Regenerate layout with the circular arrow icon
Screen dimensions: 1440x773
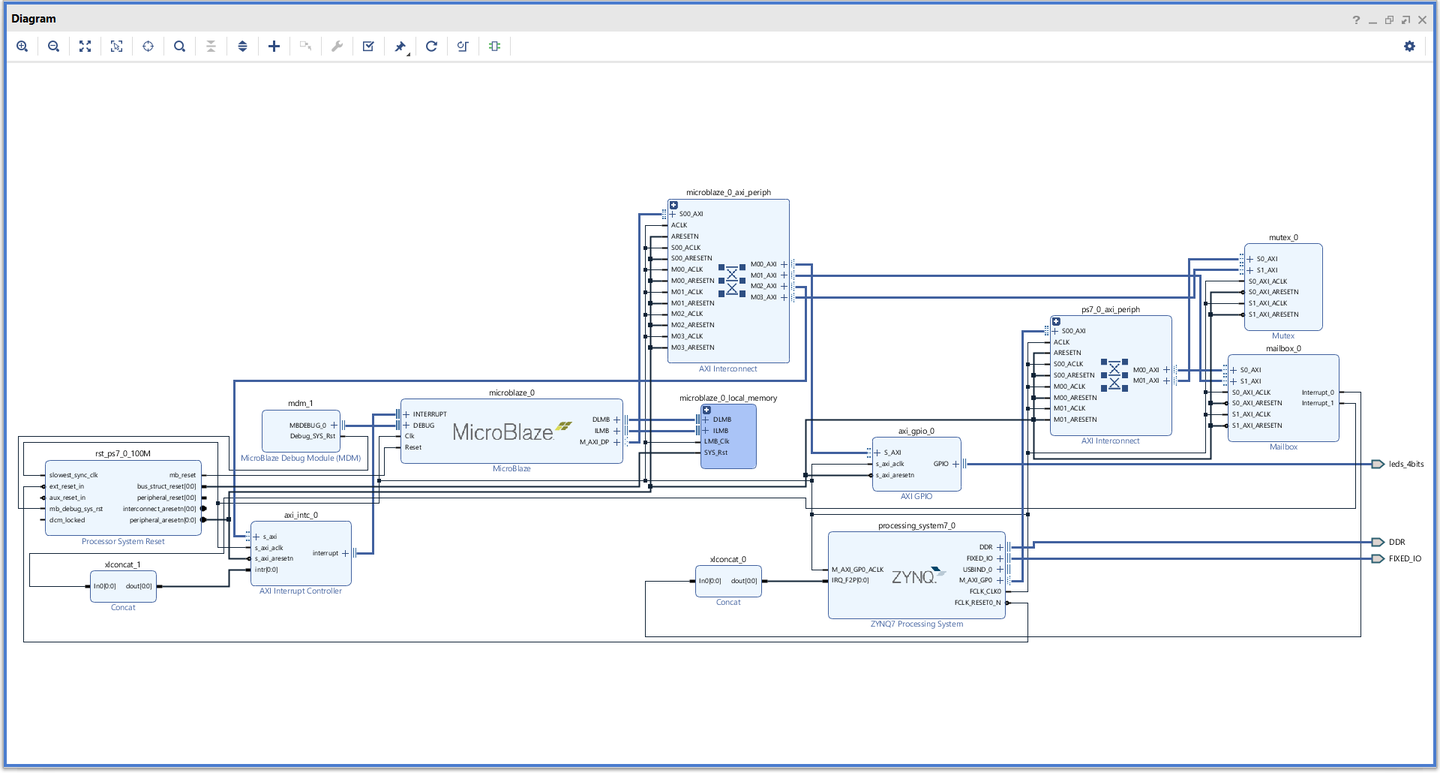coord(431,46)
